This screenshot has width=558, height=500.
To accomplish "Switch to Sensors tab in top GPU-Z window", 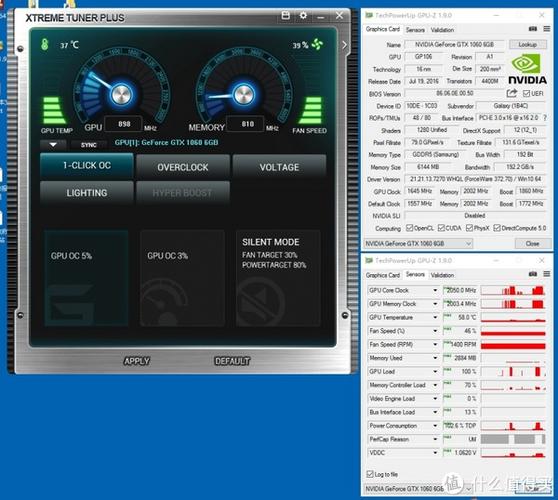I will tap(415, 30).
